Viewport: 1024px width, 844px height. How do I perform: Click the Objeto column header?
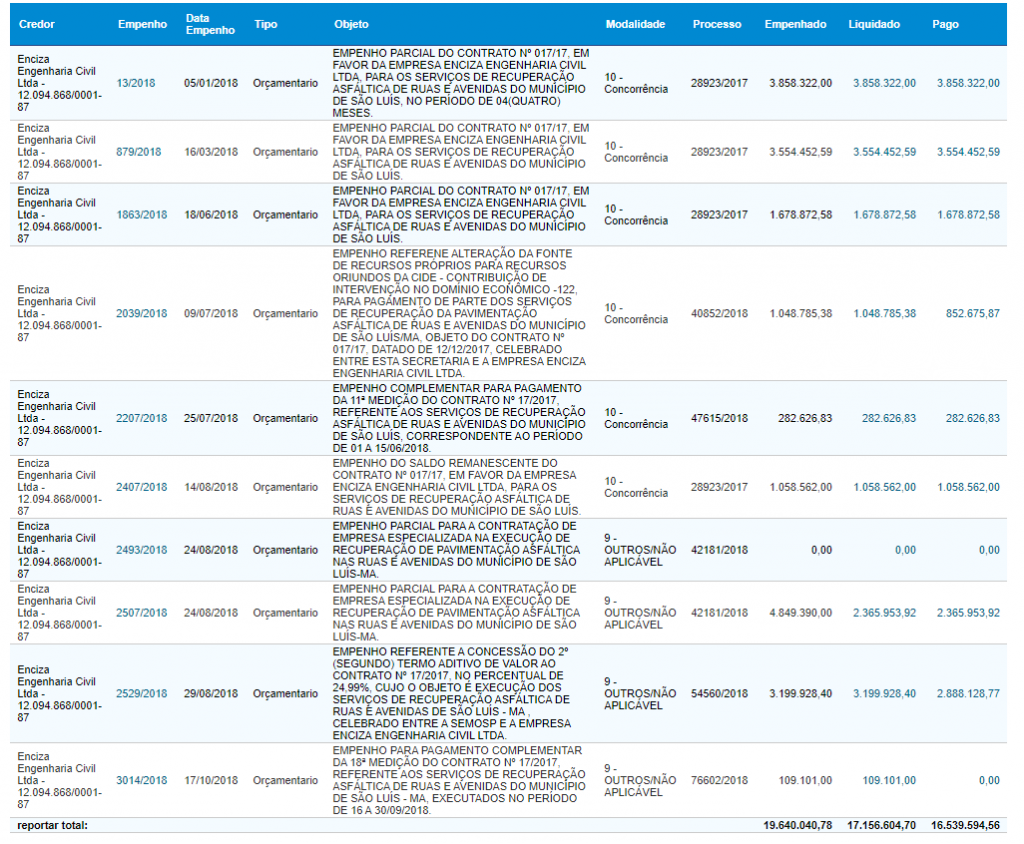351,24
